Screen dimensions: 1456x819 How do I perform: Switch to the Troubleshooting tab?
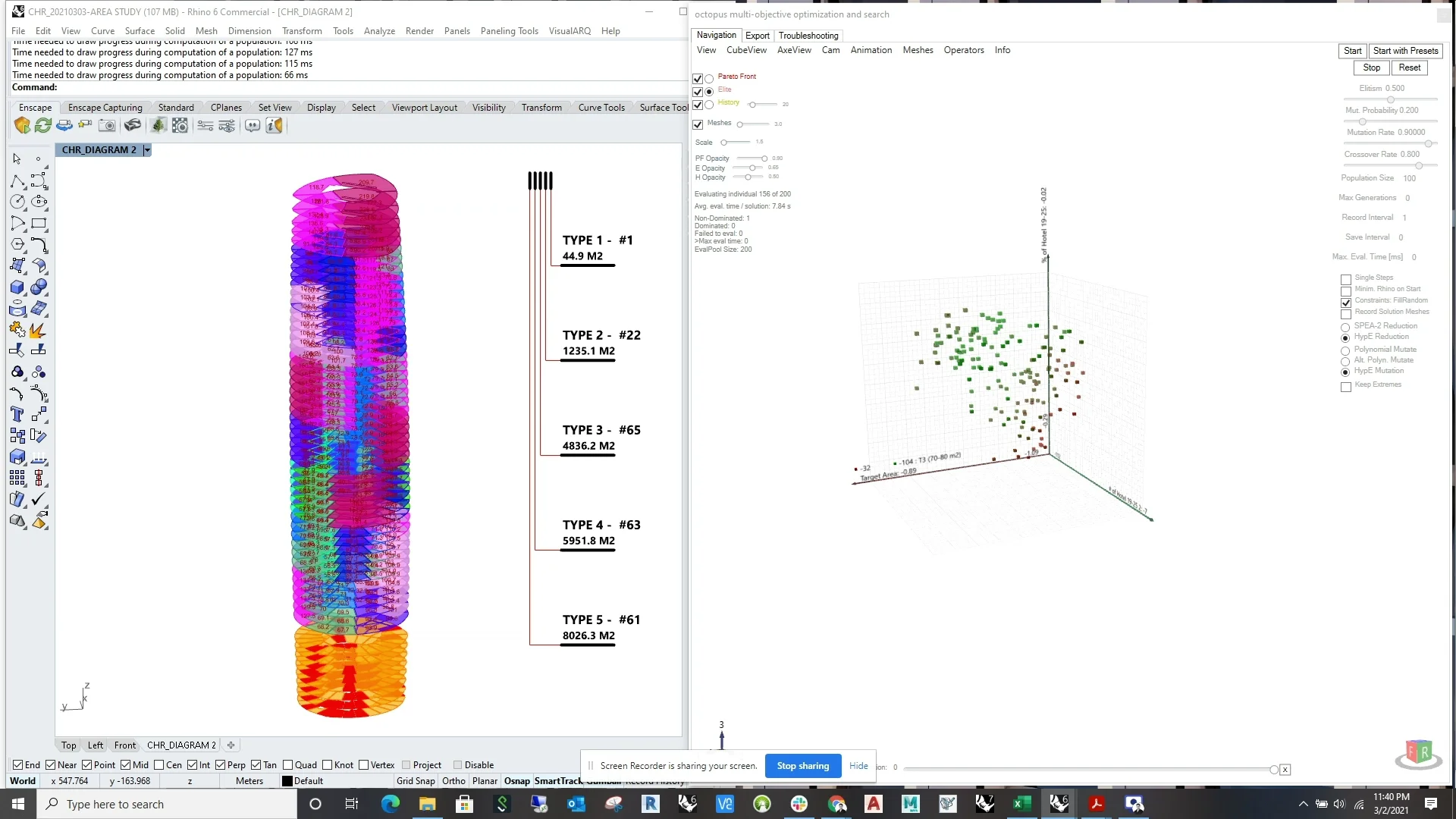tap(808, 36)
